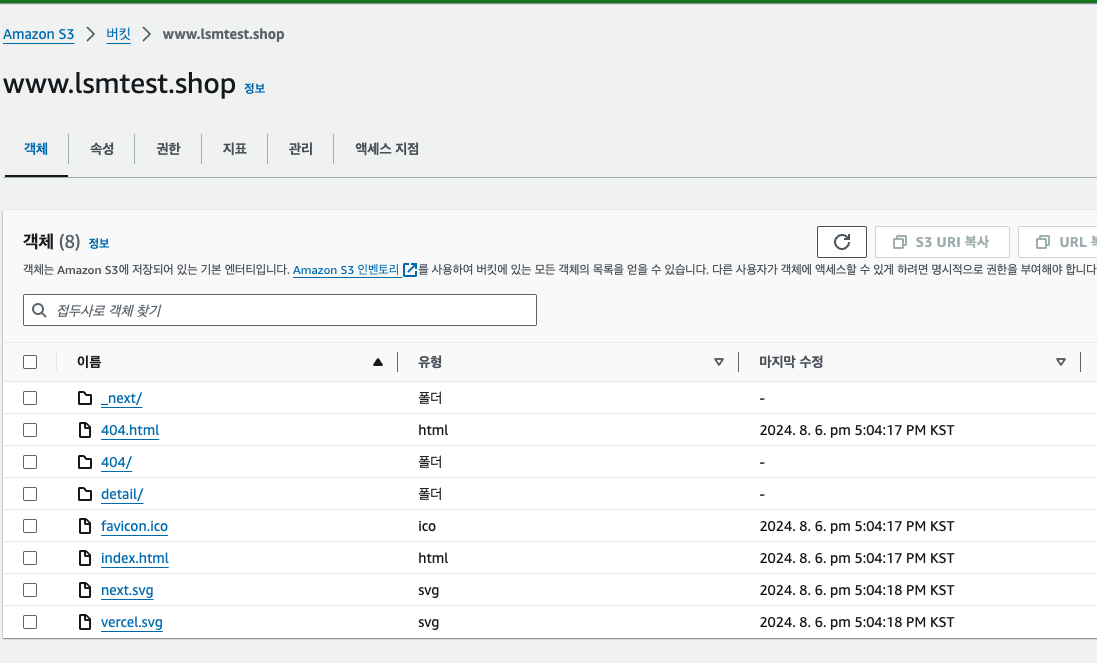The image size is (1097, 663).
Task: Switch to the 액세스 지점 tab
Action: coord(387,149)
